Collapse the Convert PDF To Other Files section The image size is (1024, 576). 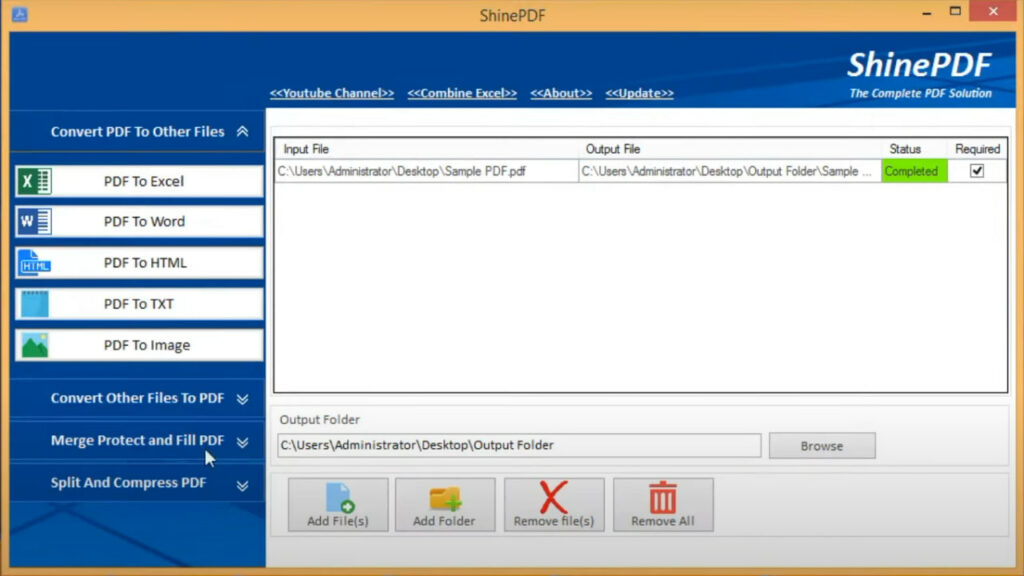click(138, 131)
